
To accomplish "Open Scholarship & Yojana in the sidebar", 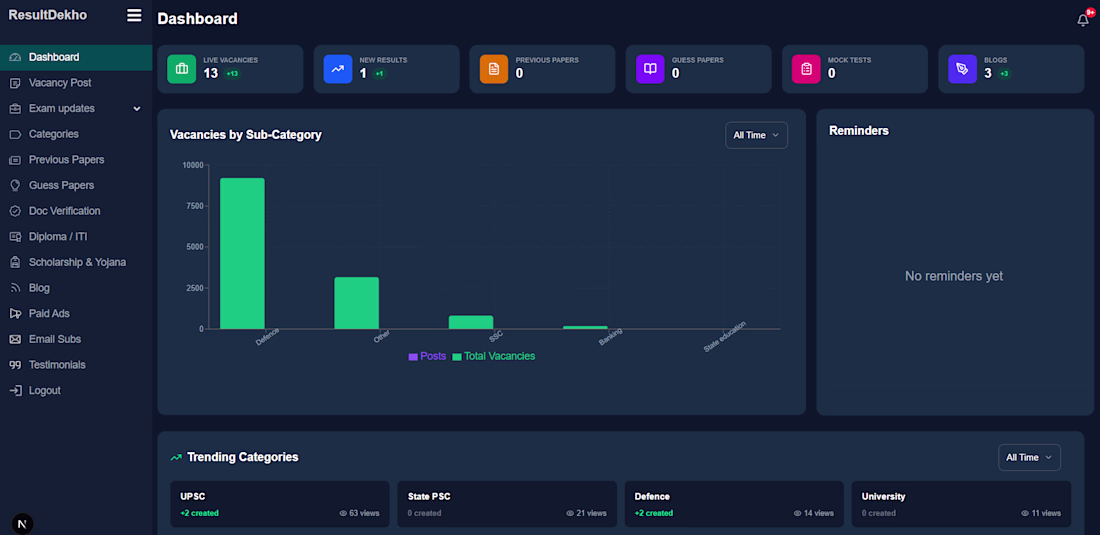I will [x=76, y=262].
